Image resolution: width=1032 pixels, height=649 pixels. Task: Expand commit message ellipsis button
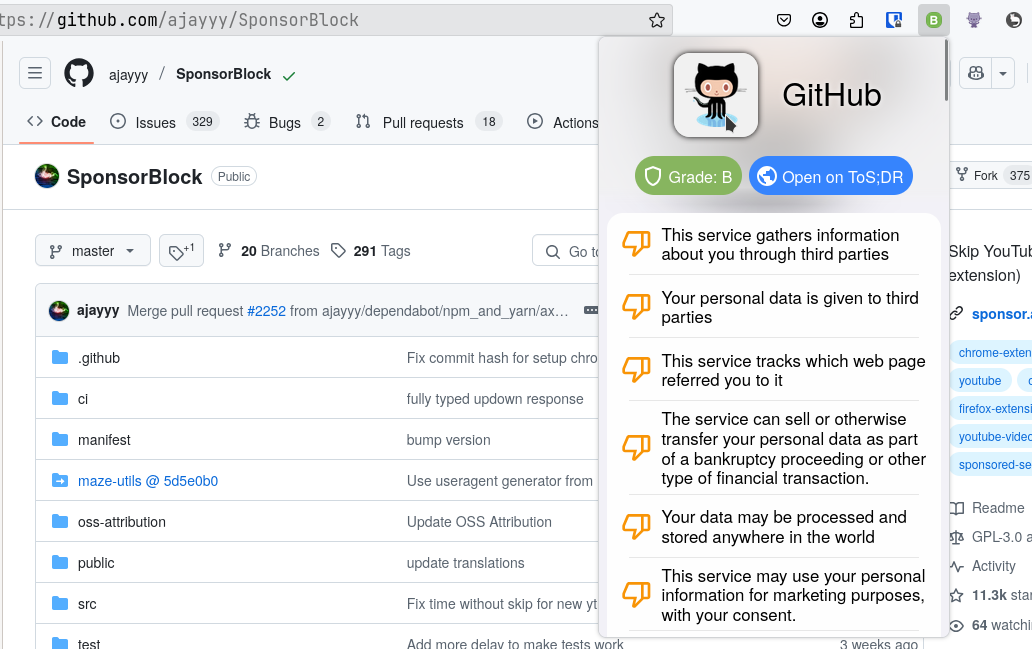pyautogui.click(x=591, y=310)
